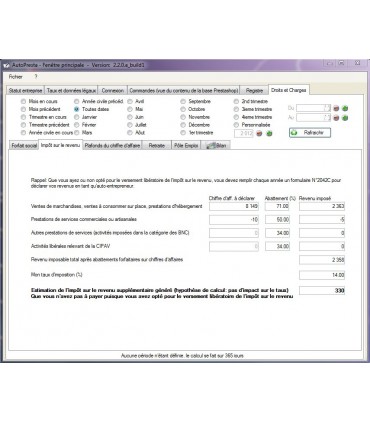Image resolution: width=370 pixels, height=423 pixels.
Task: Click the abattement field showing 71.00
Action: (277, 206)
